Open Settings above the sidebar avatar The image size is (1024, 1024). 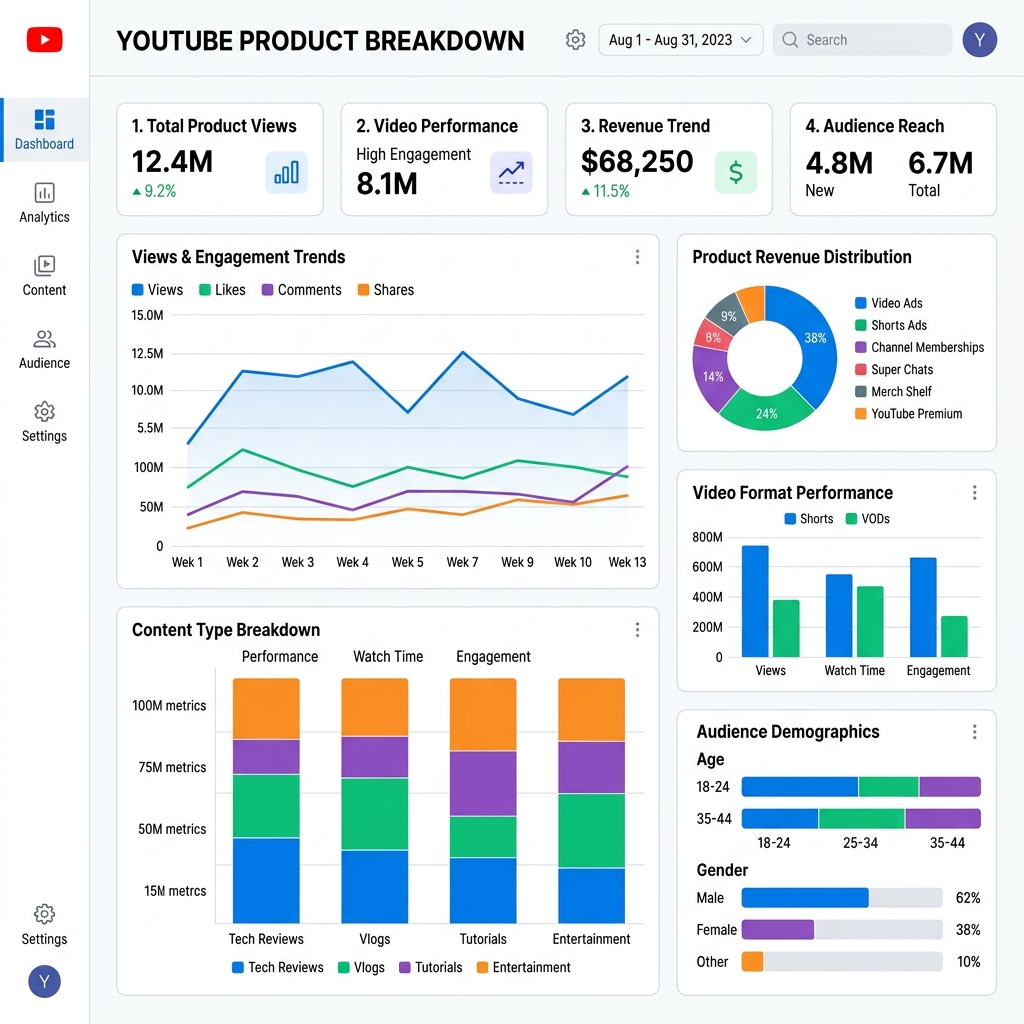click(44, 925)
